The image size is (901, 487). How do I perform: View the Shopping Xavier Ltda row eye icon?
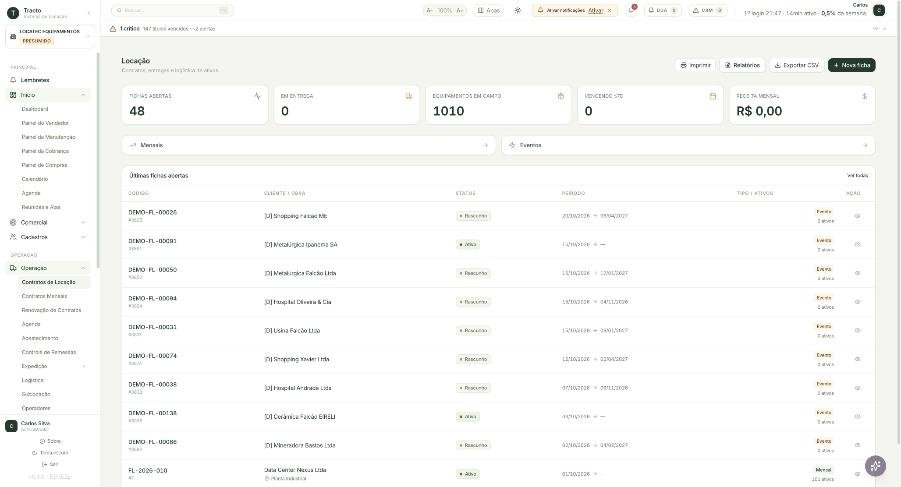[x=857, y=360]
